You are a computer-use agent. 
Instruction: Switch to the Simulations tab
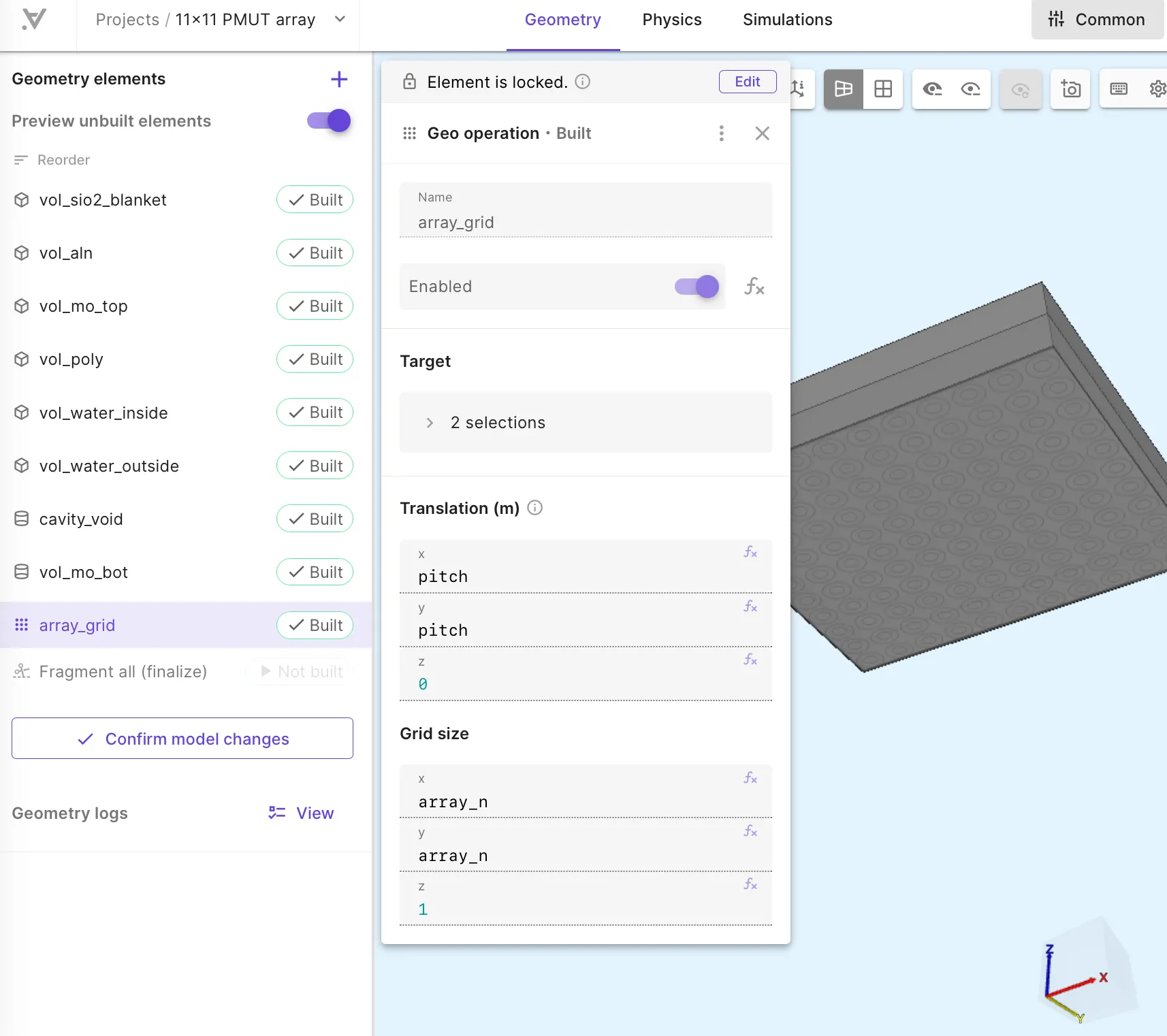click(x=788, y=20)
